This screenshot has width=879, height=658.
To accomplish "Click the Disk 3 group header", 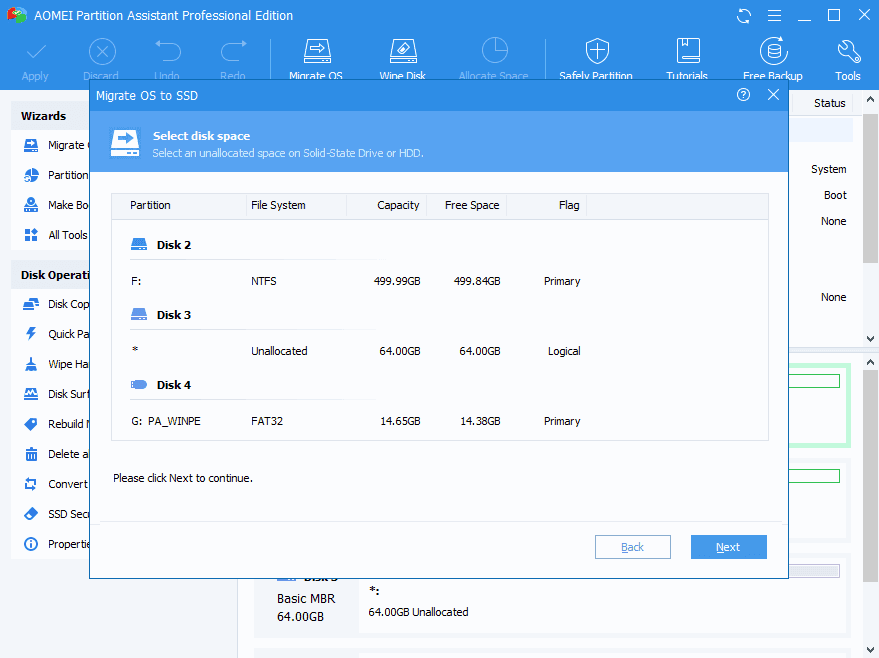I will pos(161,315).
